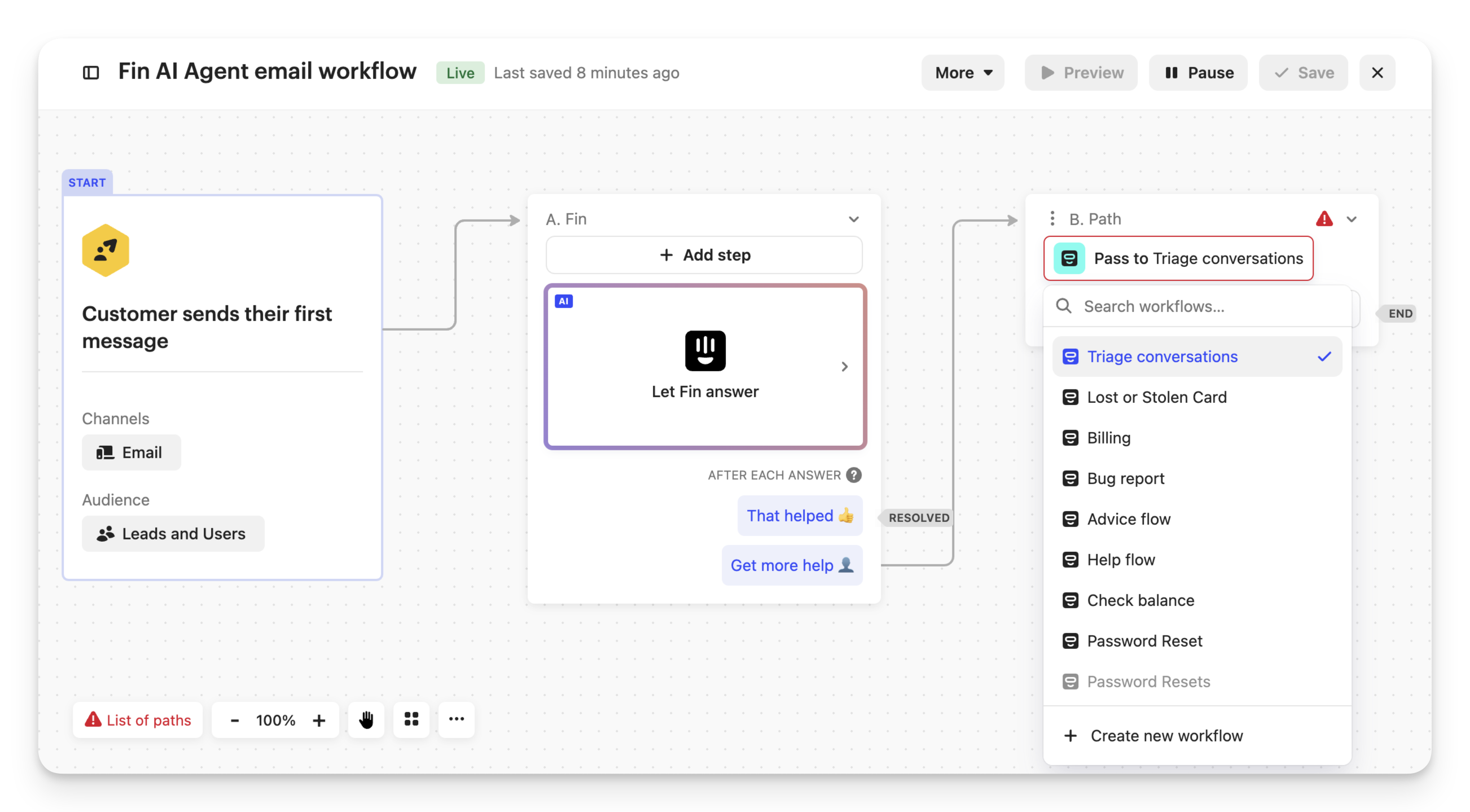Select the Help flow workflow
The height and width of the screenshot is (812, 1470).
1197,559
